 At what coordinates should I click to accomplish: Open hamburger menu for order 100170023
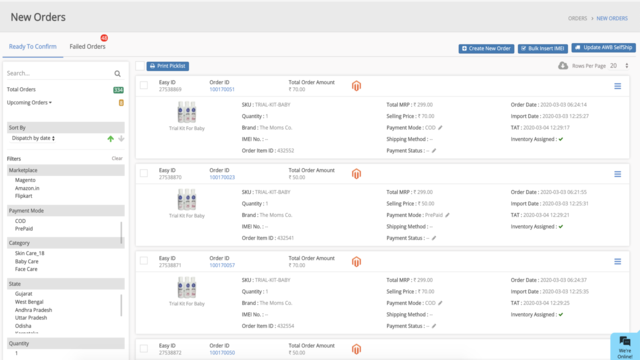tap(618, 174)
